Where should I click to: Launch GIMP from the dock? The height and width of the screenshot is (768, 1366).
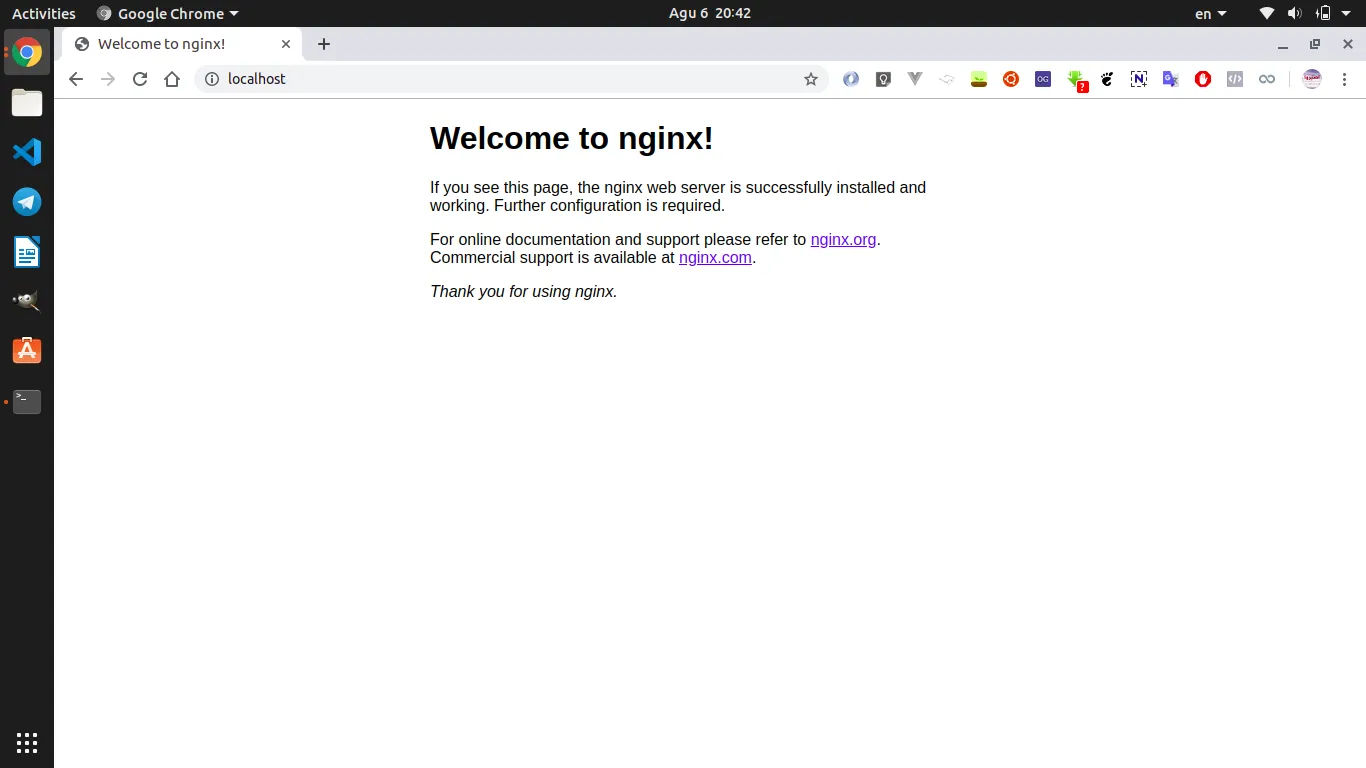pyautogui.click(x=27, y=301)
